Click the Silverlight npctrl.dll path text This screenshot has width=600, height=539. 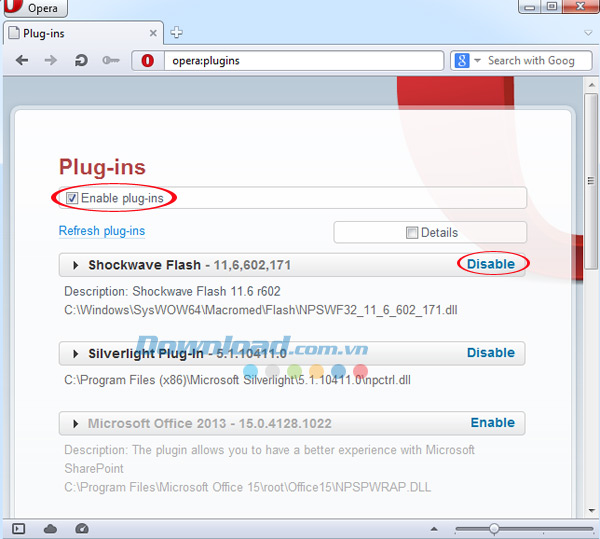pyautogui.click(x=237, y=380)
